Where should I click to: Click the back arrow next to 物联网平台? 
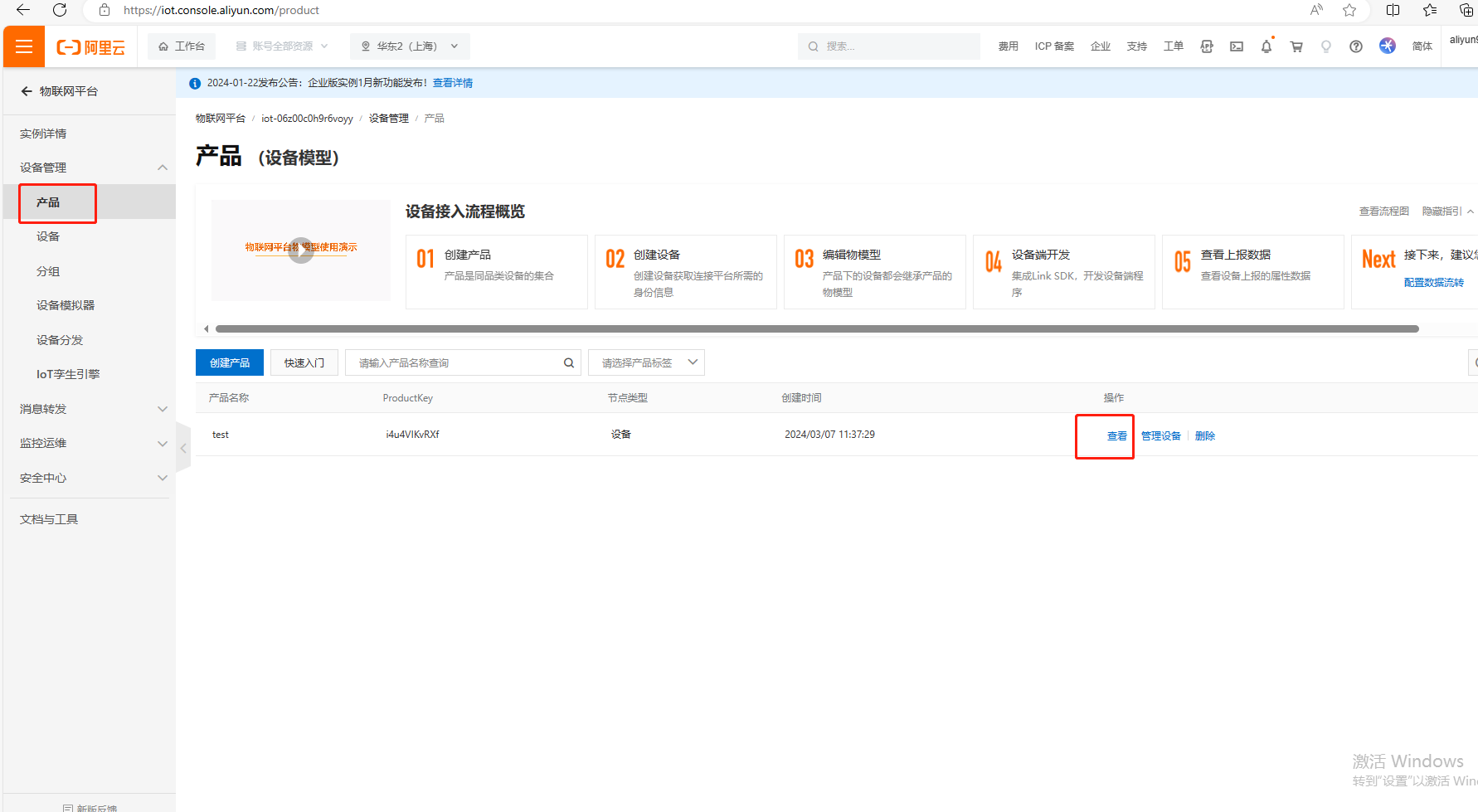click(x=27, y=91)
